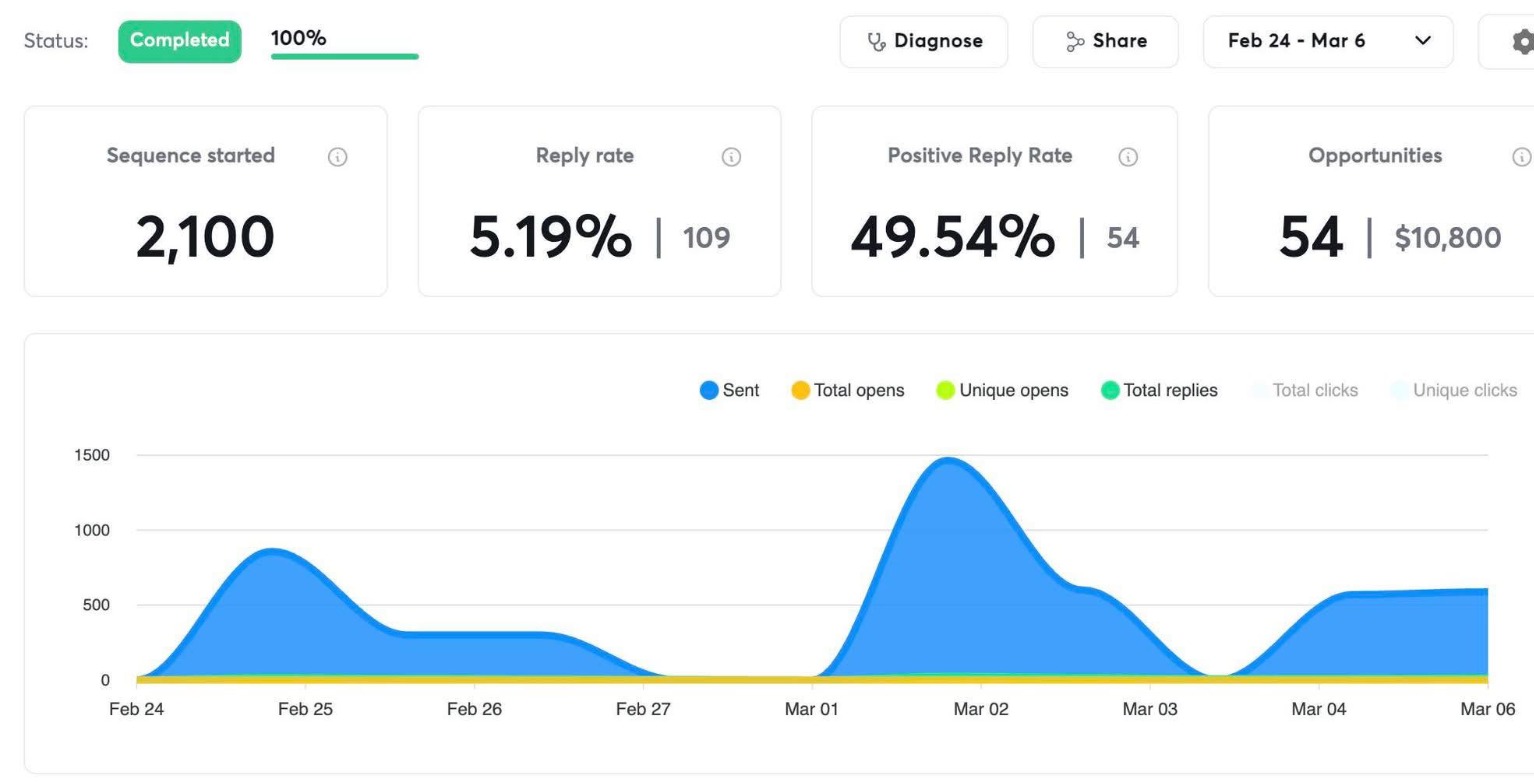This screenshot has height=783, width=1534.
Task: Click the orange Total opens color dot
Action: 800,390
